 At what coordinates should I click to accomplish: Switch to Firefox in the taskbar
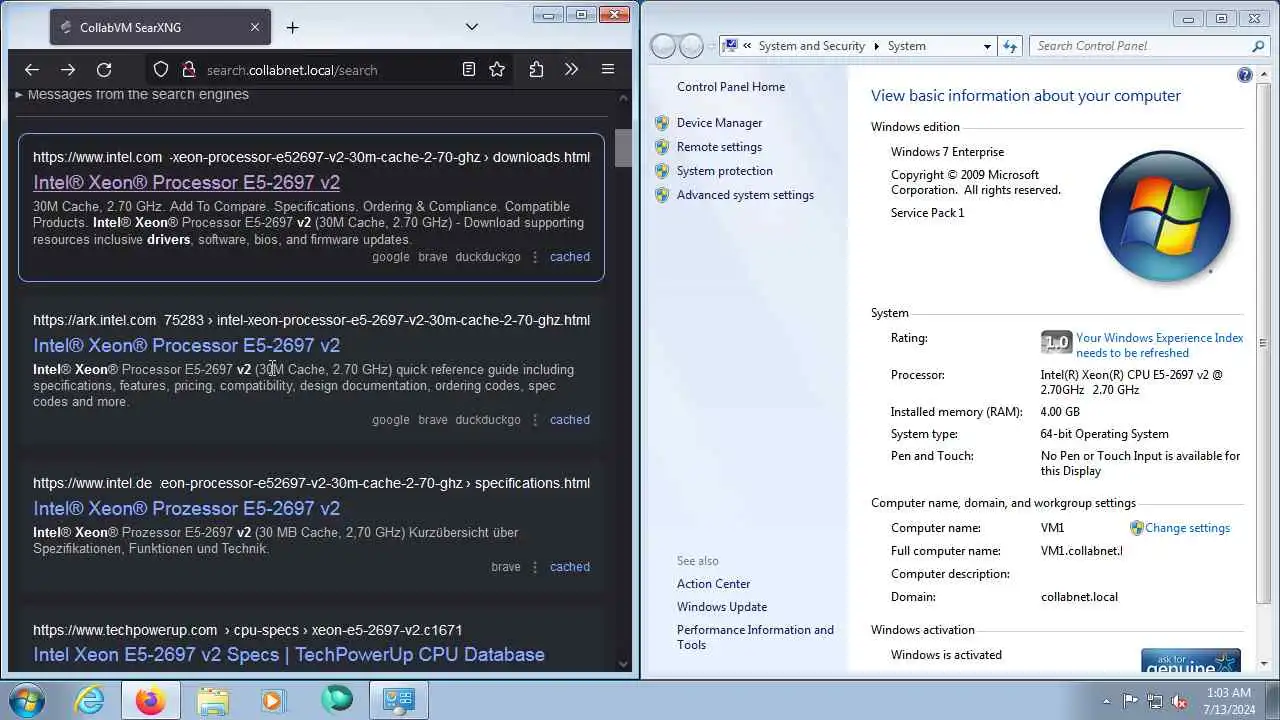click(151, 700)
